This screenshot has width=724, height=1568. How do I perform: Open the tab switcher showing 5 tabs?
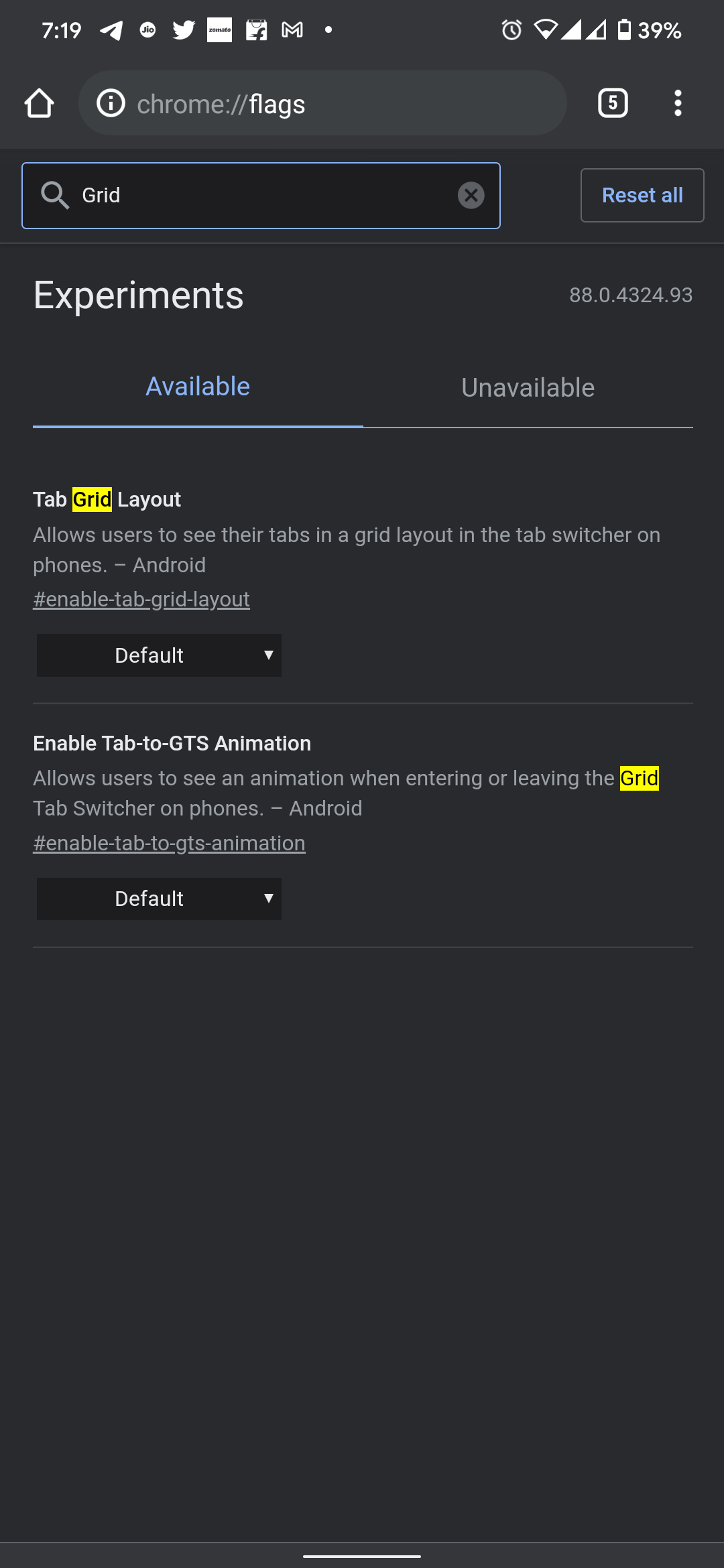point(611,103)
